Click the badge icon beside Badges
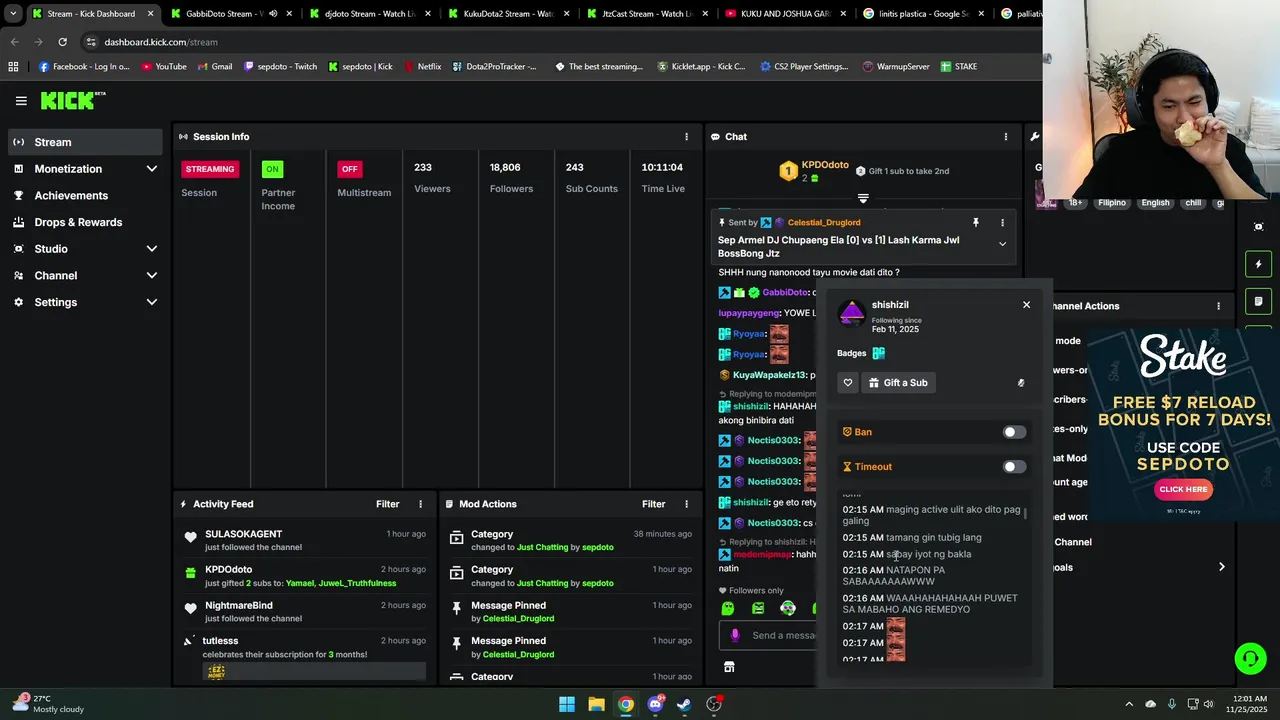1280x720 pixels. click(878, 353)
